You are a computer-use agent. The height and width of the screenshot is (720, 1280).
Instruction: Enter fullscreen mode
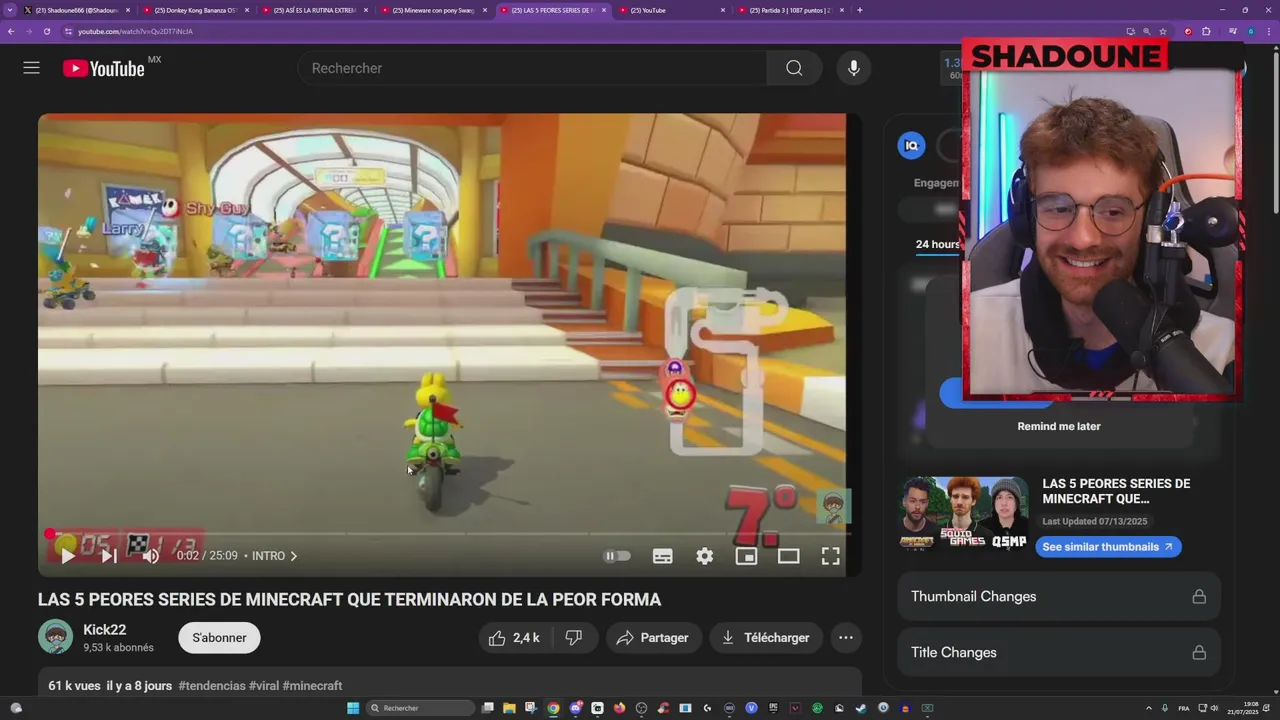point(830,556)
